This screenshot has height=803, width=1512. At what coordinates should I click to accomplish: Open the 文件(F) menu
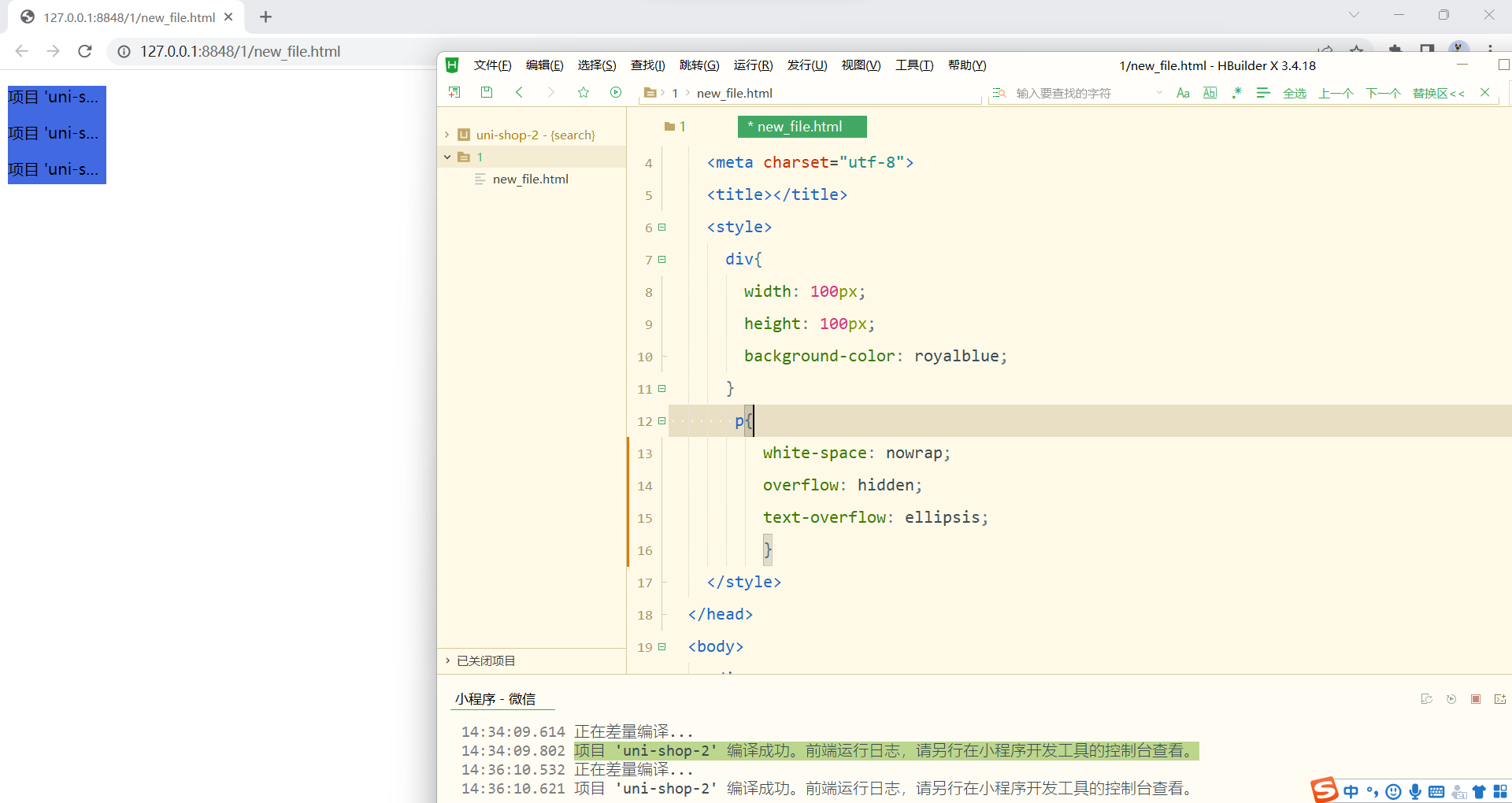[x=493, y=65]
